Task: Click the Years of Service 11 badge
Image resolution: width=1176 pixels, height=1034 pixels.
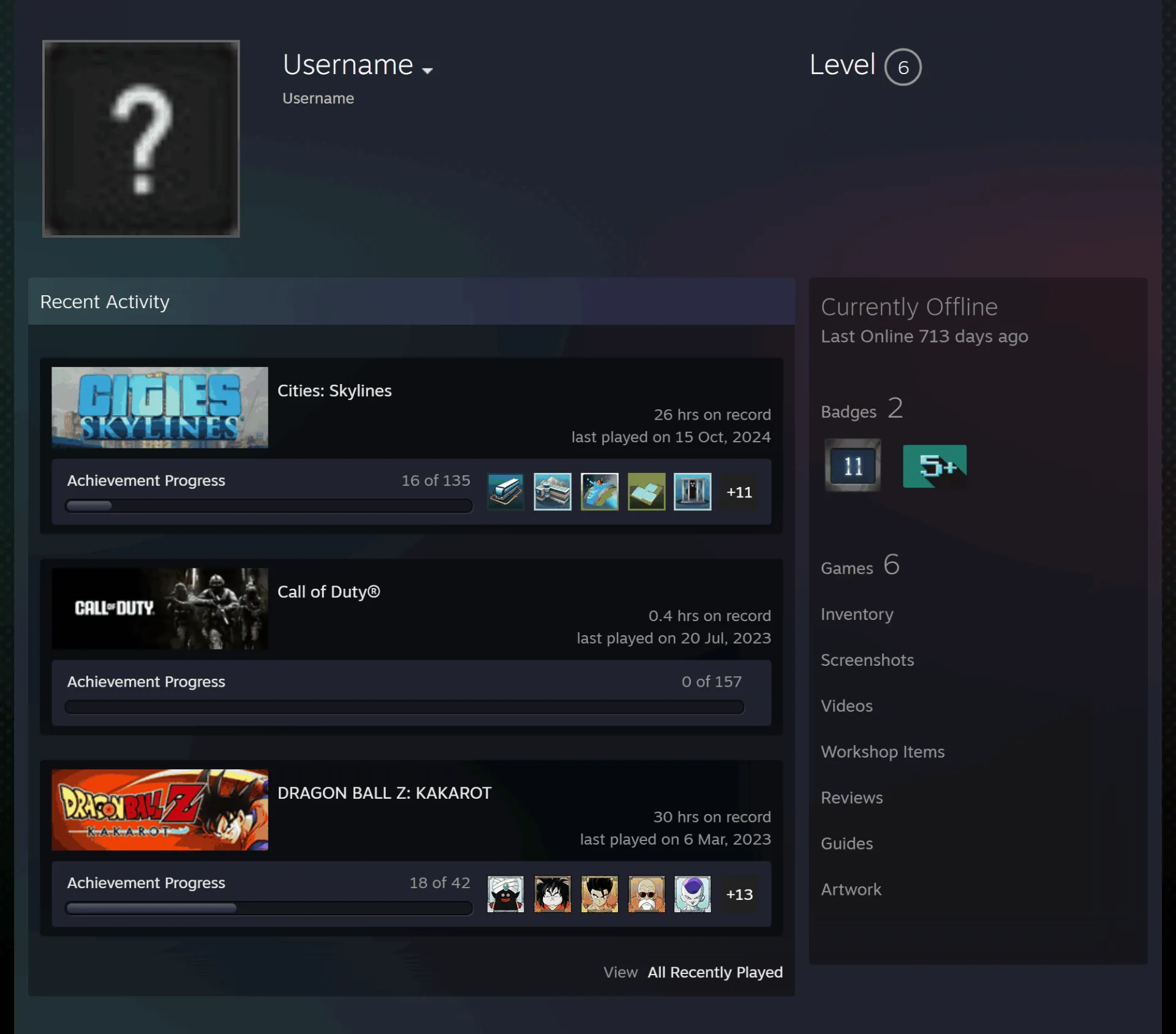Action: 853,466
